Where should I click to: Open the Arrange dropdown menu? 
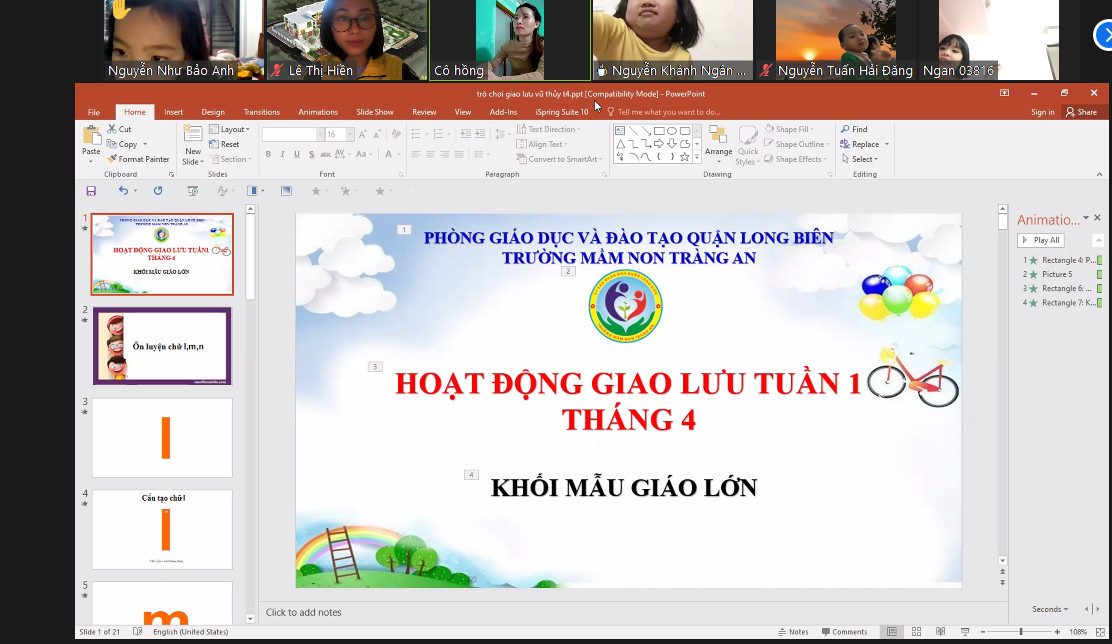(x=718, y=146)
